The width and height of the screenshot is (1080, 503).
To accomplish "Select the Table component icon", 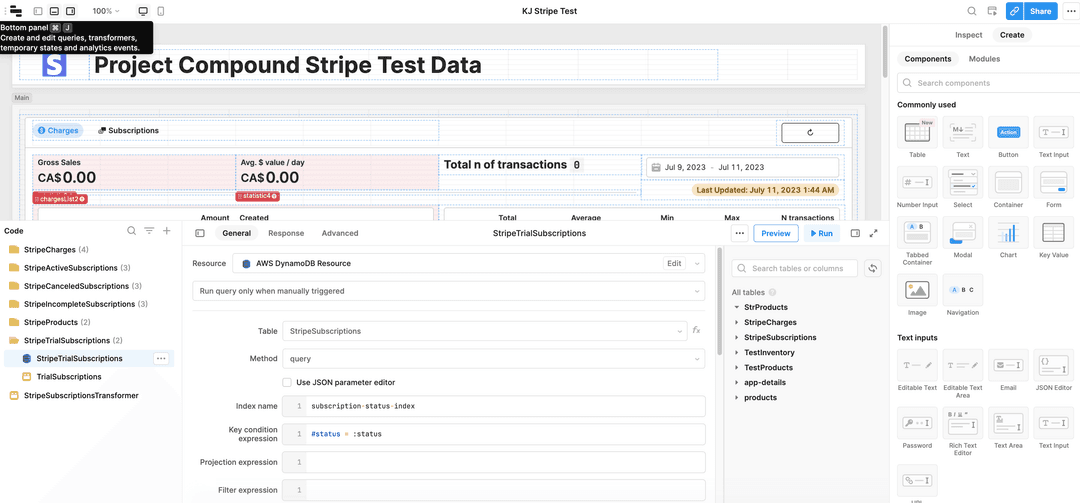I will pos(917,132).
